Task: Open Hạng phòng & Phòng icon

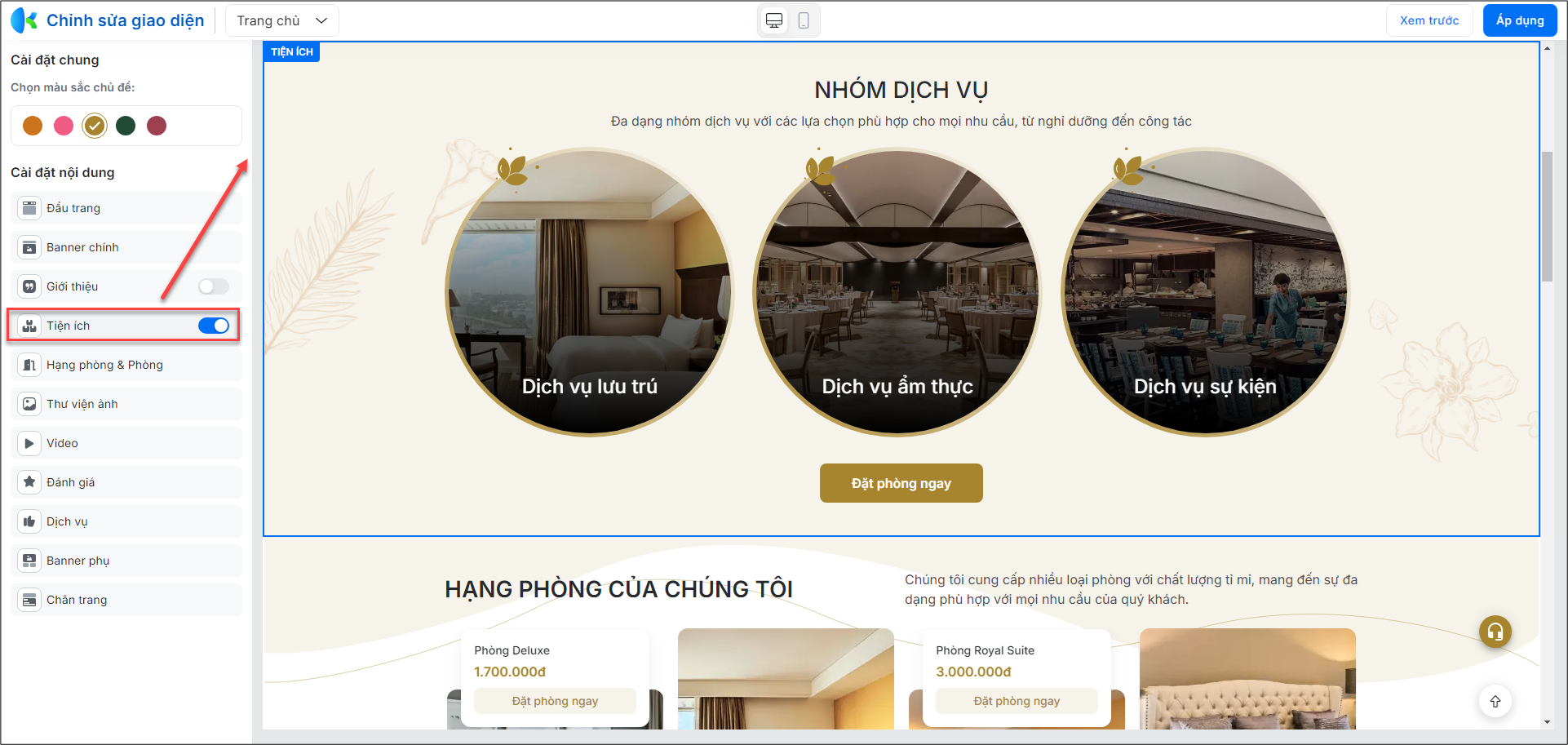Action: (x=29, y=365)
